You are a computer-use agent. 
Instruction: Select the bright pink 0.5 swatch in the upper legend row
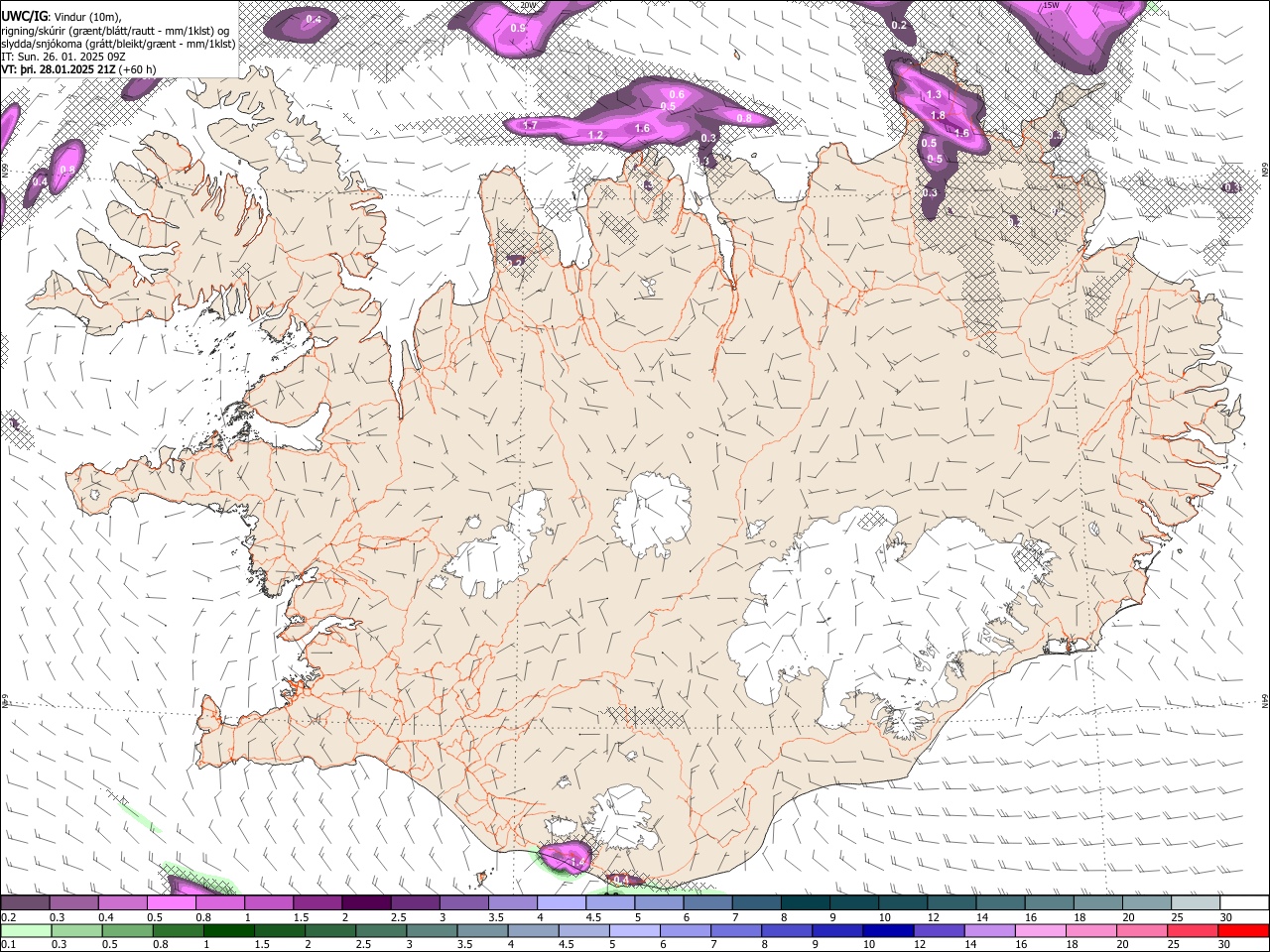pyautogui.click(x=171, y=903)
